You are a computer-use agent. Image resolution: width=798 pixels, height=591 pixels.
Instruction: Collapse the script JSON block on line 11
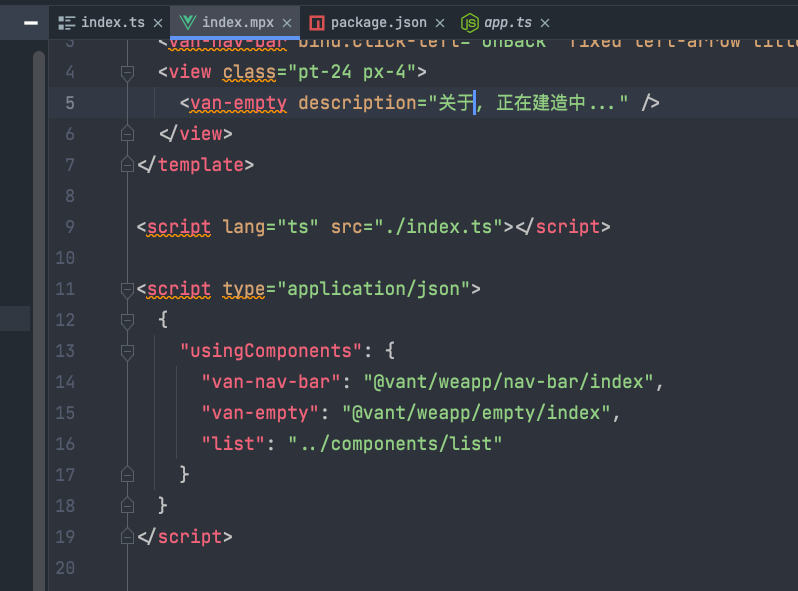127,290
